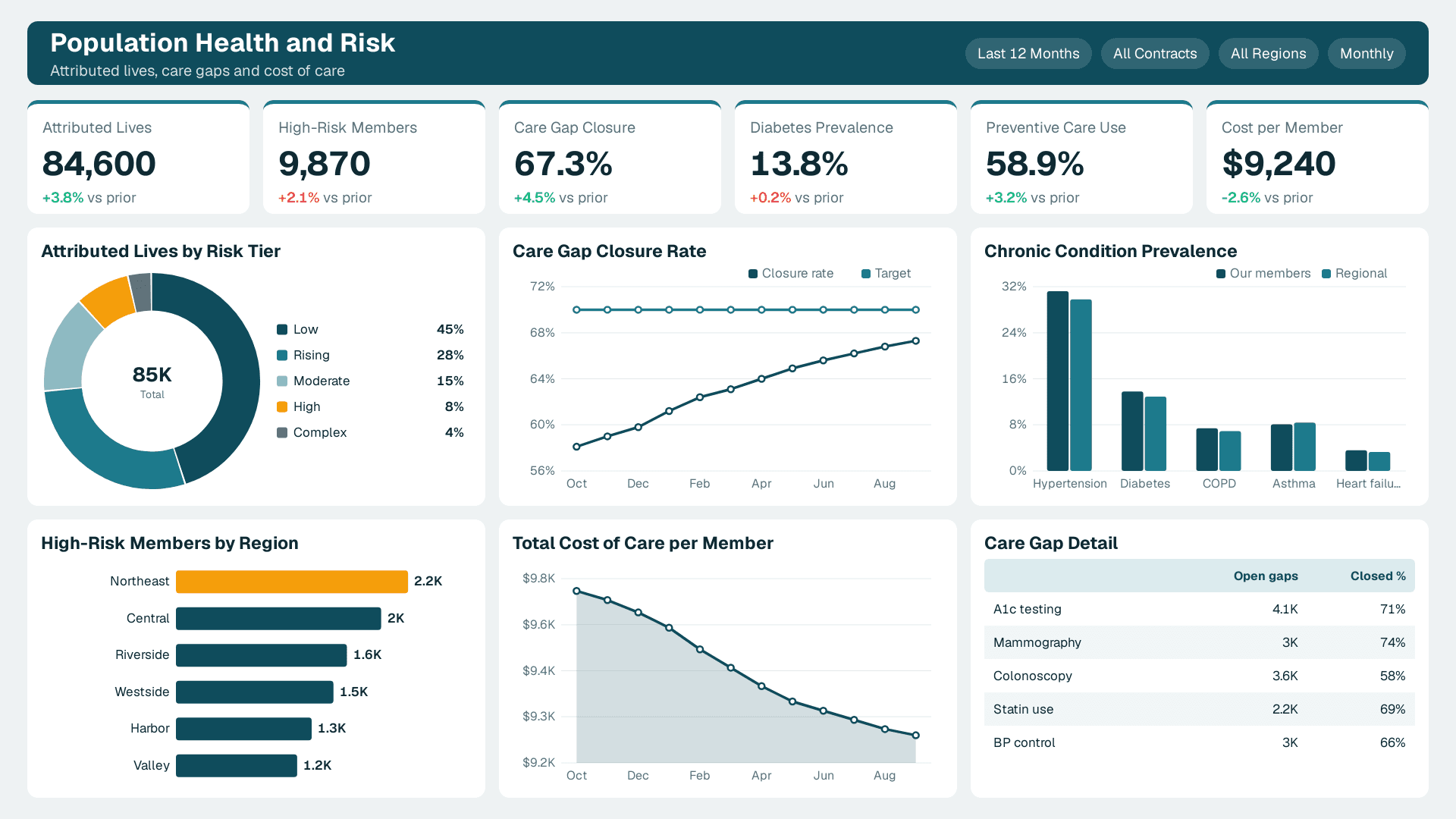Click the Low tier legend swatch
1456x819 pixels.
point(282,329)
